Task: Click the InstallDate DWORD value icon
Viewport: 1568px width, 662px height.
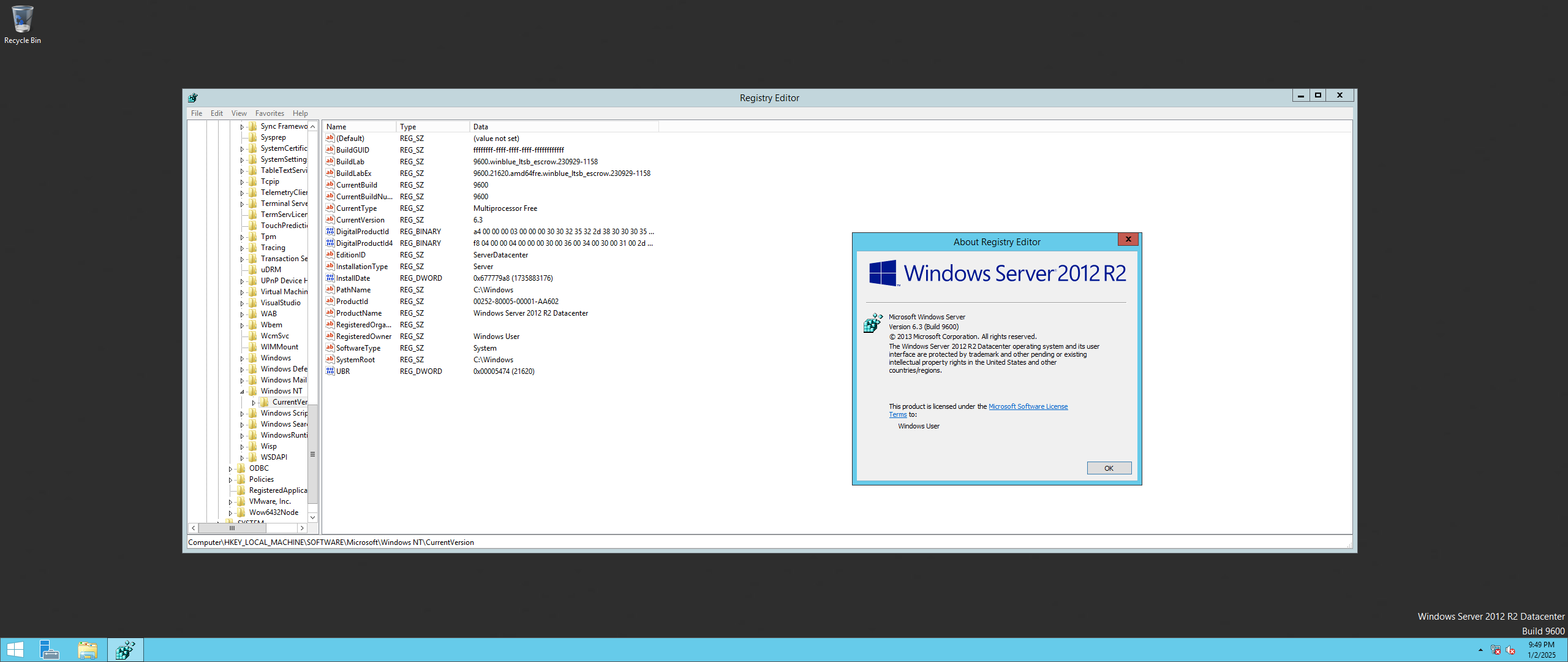Action: 330,278
